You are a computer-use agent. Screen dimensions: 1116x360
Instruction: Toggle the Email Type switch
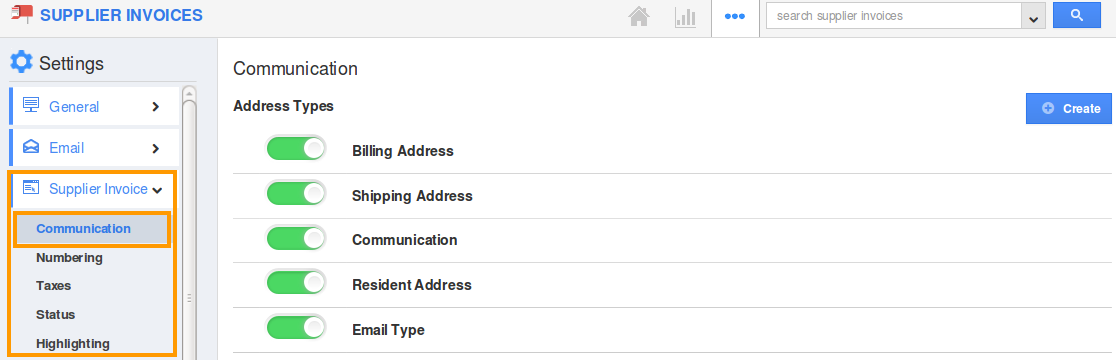[296, 328]
